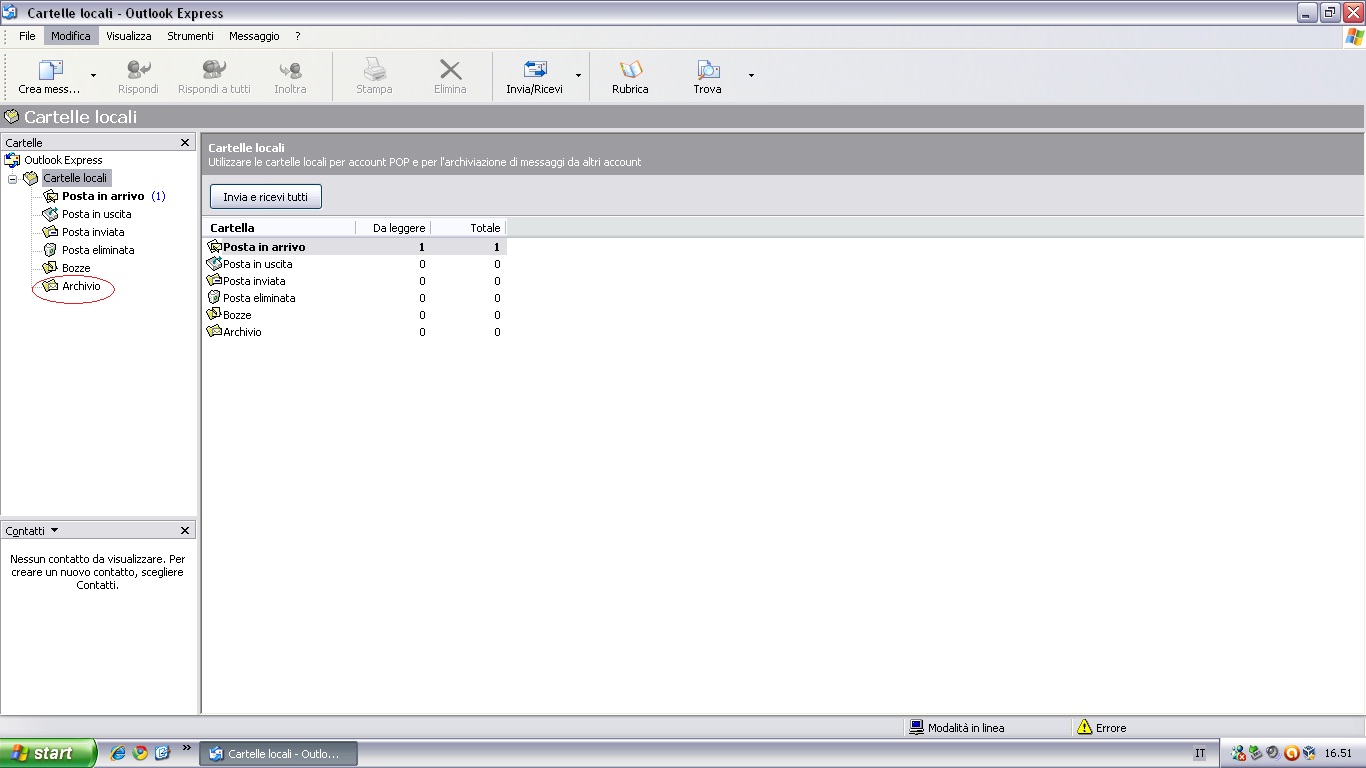Screen dimensions: 1366x768
Task: Select Archivio in folder tree
Action: [x=81, y=286]
